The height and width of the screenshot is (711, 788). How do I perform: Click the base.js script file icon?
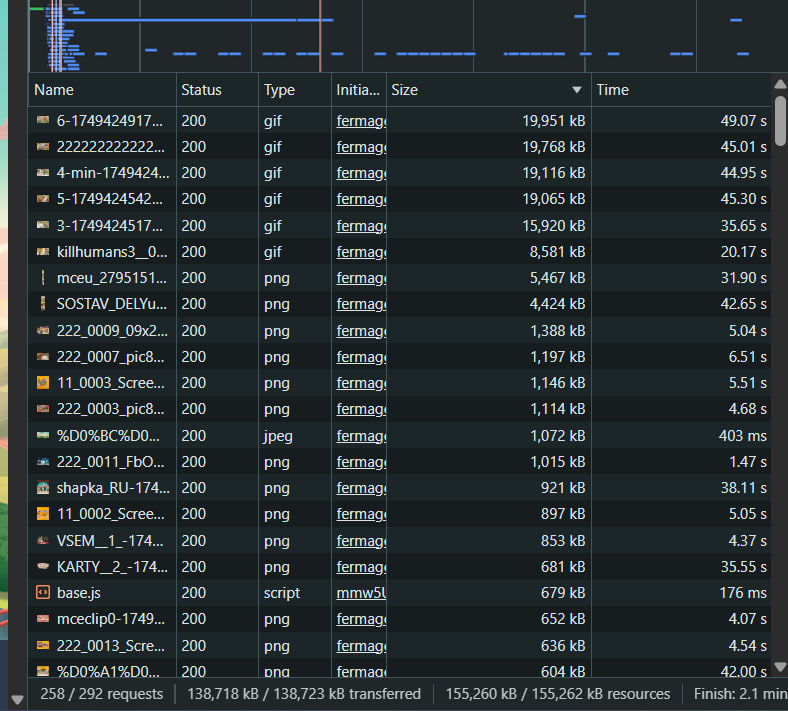[43, 593]
